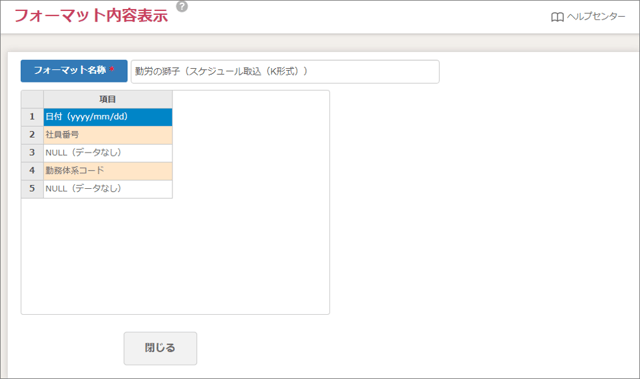The height and width of the screenshot is (379, 640).
Task: Click the question mark help icon
Action: (x=182, y=7)
